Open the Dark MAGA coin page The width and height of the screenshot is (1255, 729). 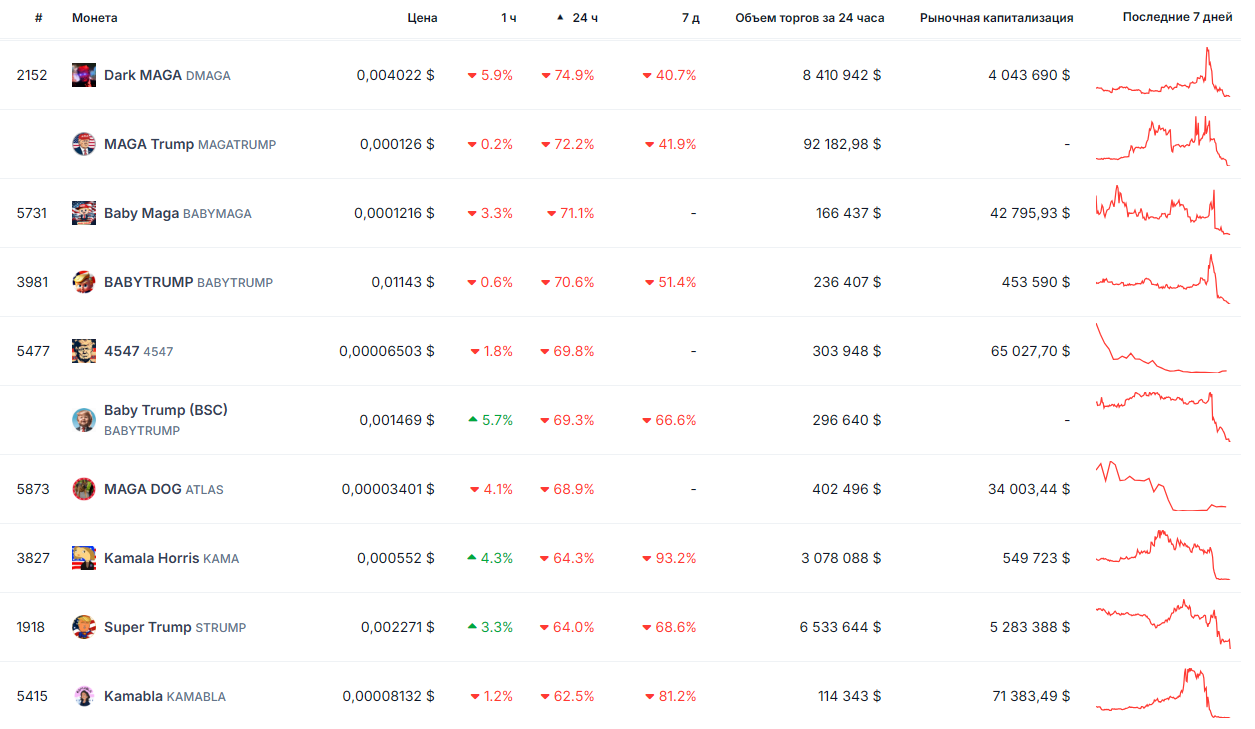(x=143, y=75)
